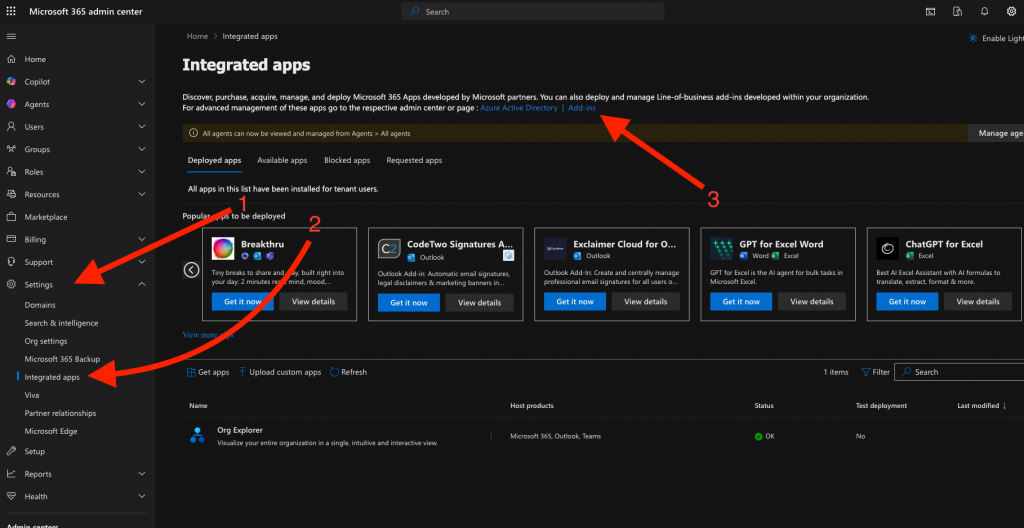This screenshot has width=1024, height=528.
Task: Open Org settings in sidebar
Action: [x=46, y=341]
